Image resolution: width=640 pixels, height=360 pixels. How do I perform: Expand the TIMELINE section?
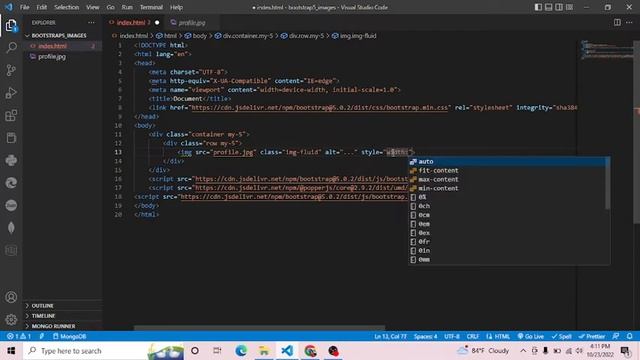(62, 316)
